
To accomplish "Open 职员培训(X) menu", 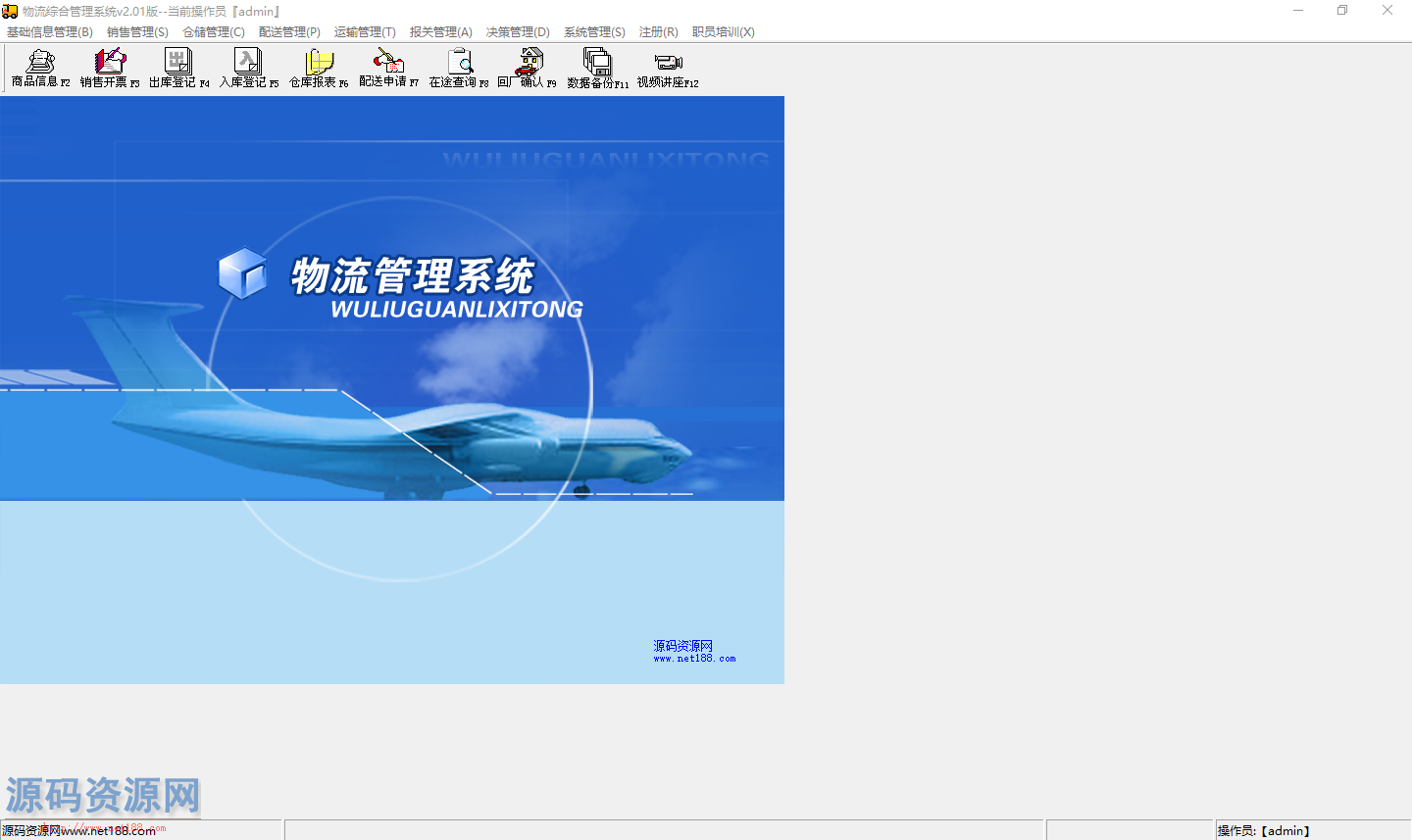I will (723, 32).
